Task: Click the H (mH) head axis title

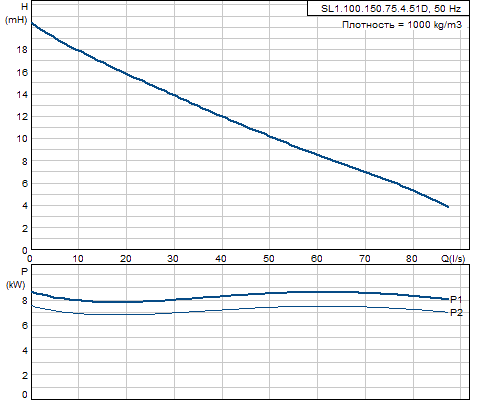Action: tap(17, 13)
